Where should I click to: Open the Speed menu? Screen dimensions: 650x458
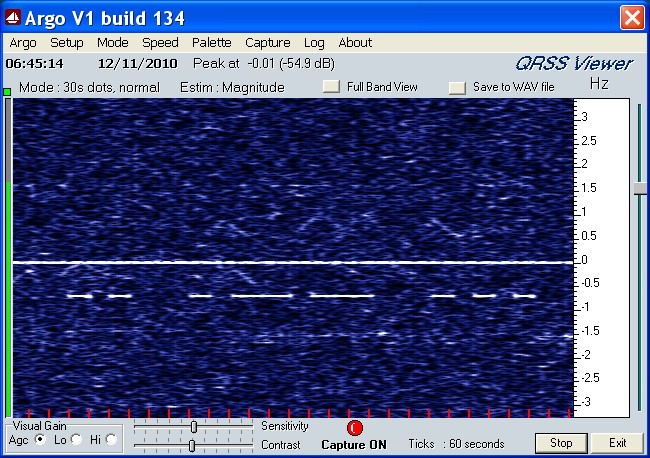point(160,43)
